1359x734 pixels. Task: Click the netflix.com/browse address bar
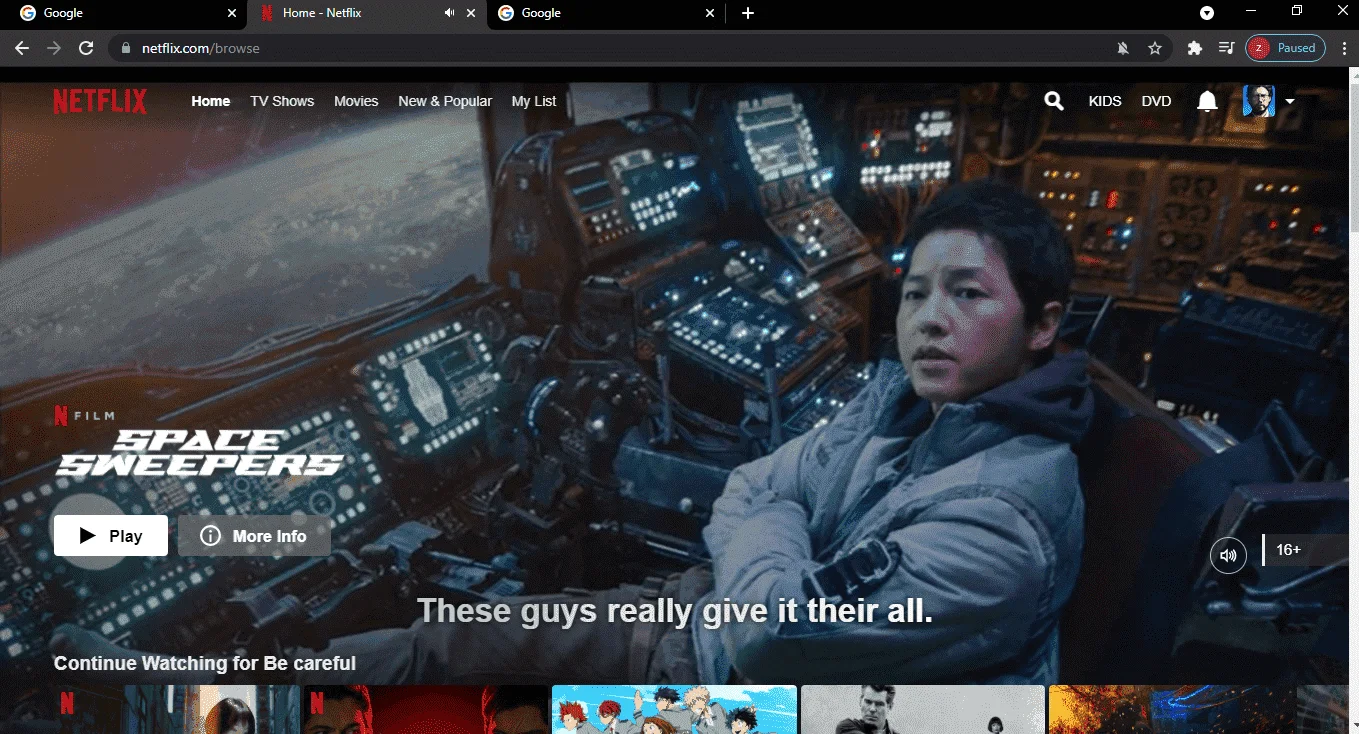coord(640,48)
